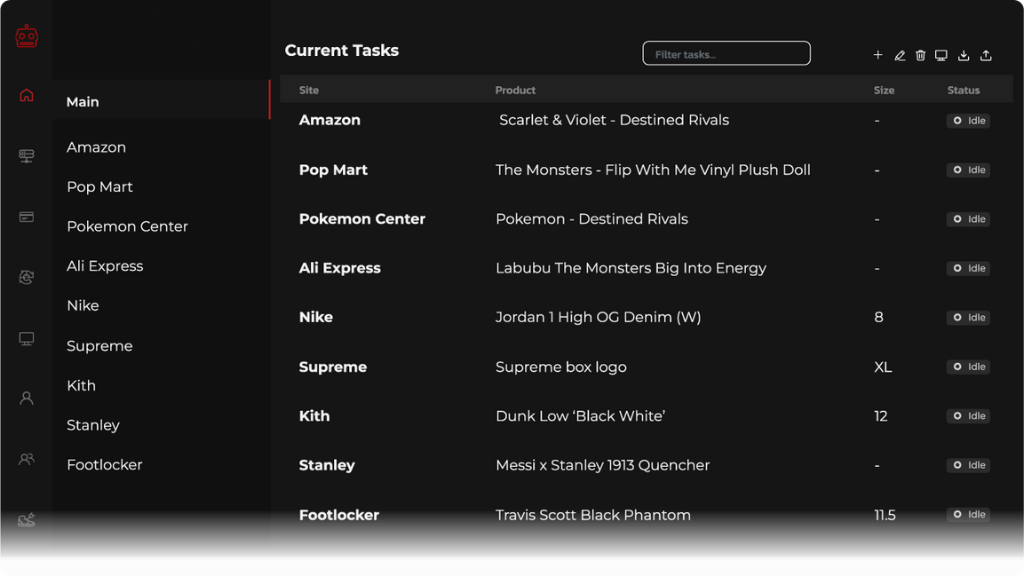This screenshot has width=1024, height=577.
Task: Click the Status column header
Action: click(963, 90)
